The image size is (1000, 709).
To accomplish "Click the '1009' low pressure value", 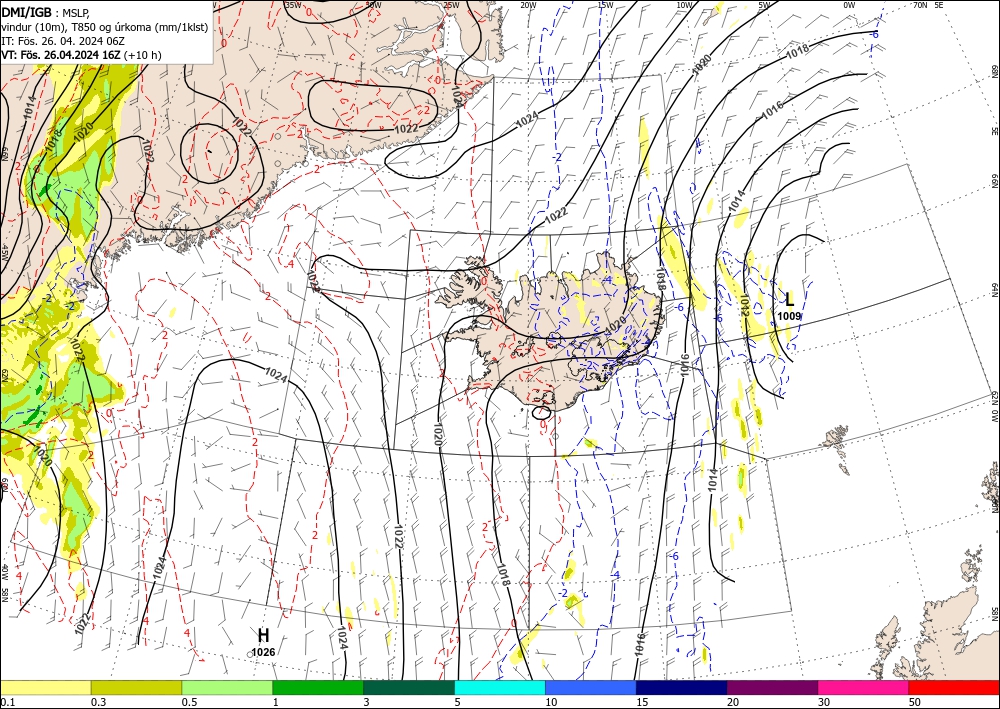I will tap(790, 316).
